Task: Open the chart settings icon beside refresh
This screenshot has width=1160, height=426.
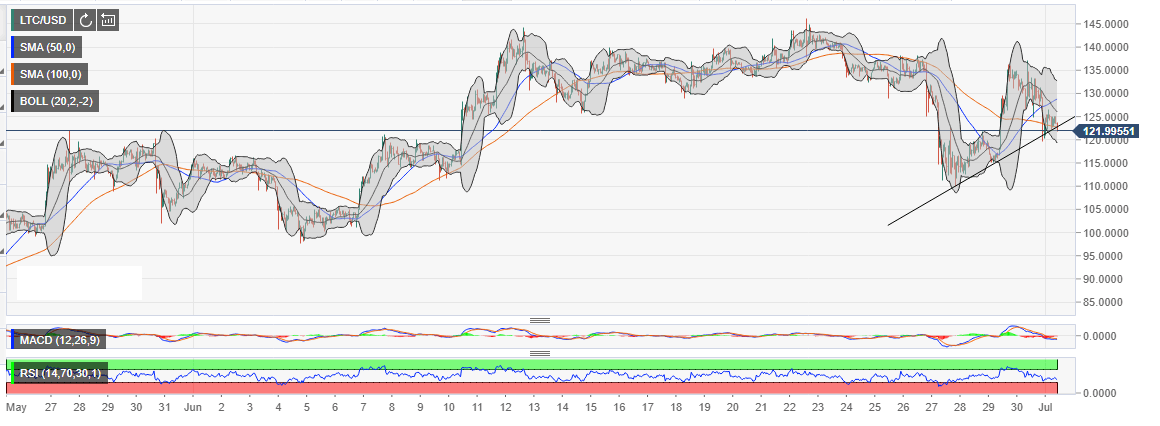Action: click(108, 19)
